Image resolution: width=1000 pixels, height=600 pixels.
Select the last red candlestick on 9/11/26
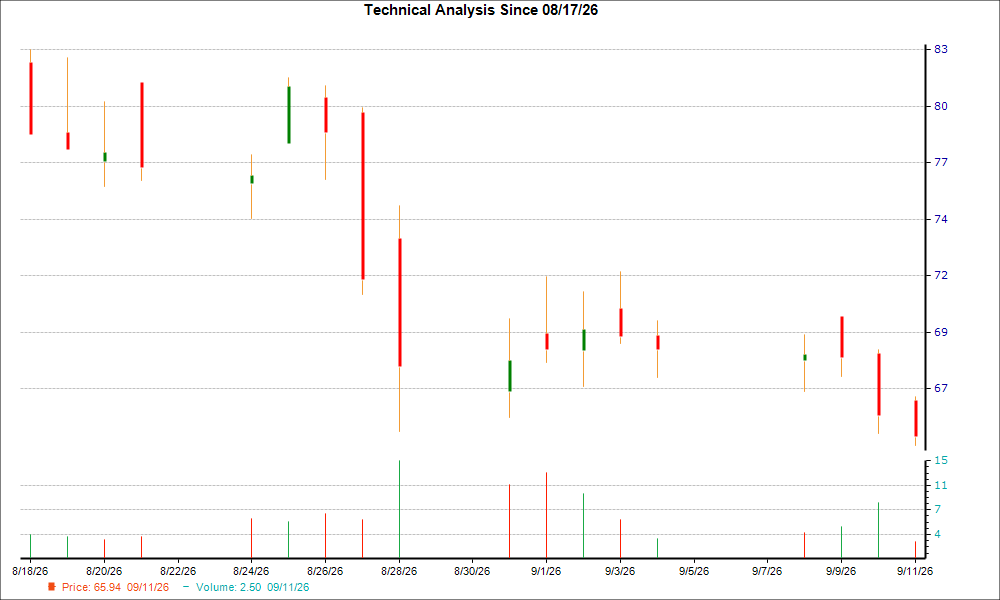pyautogui.click(x=916, y=418)
